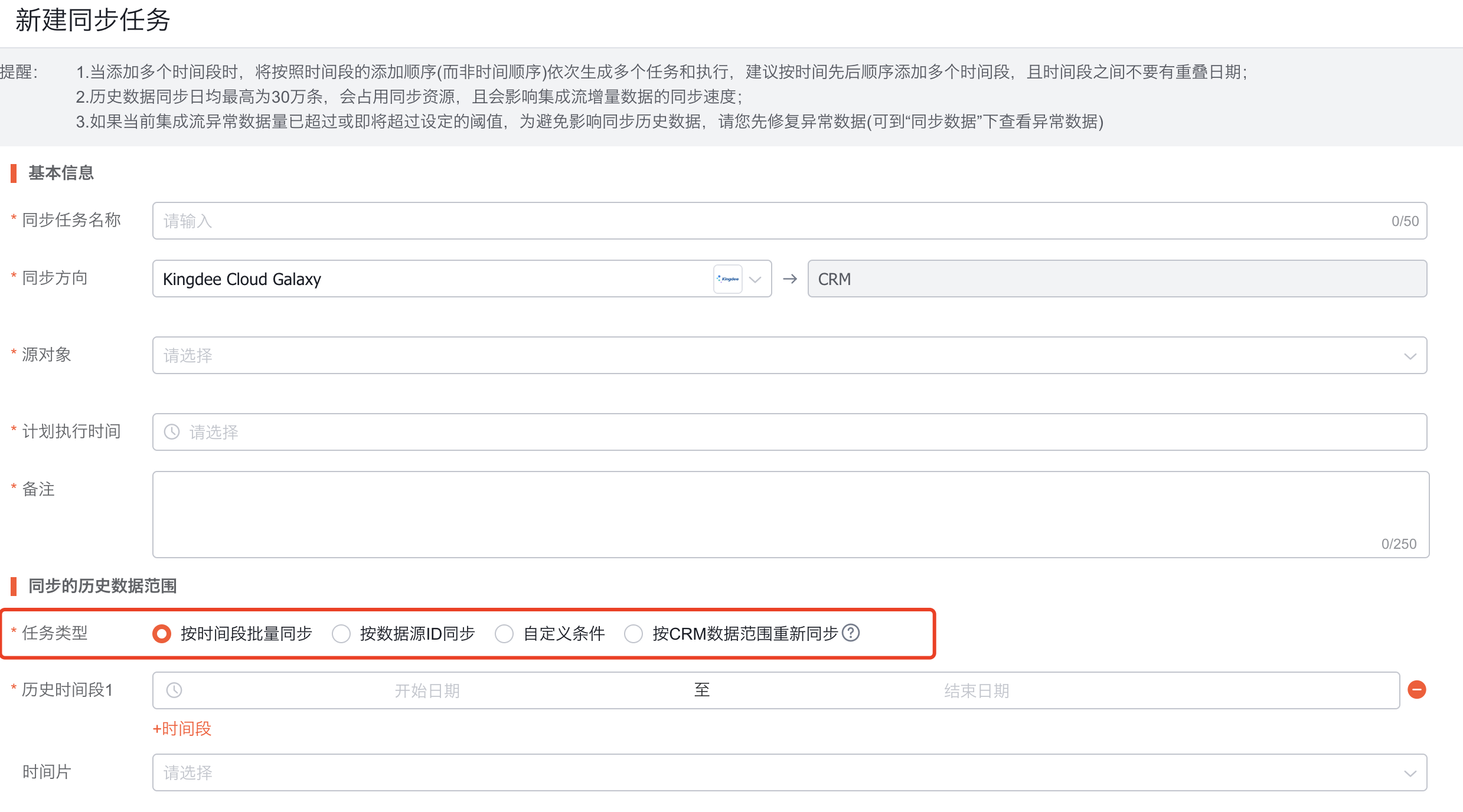Image resolution: width=1463 pixels, height=812 pixels.
Task: Click the +时间段 add period link
Action: coord(182,729)
